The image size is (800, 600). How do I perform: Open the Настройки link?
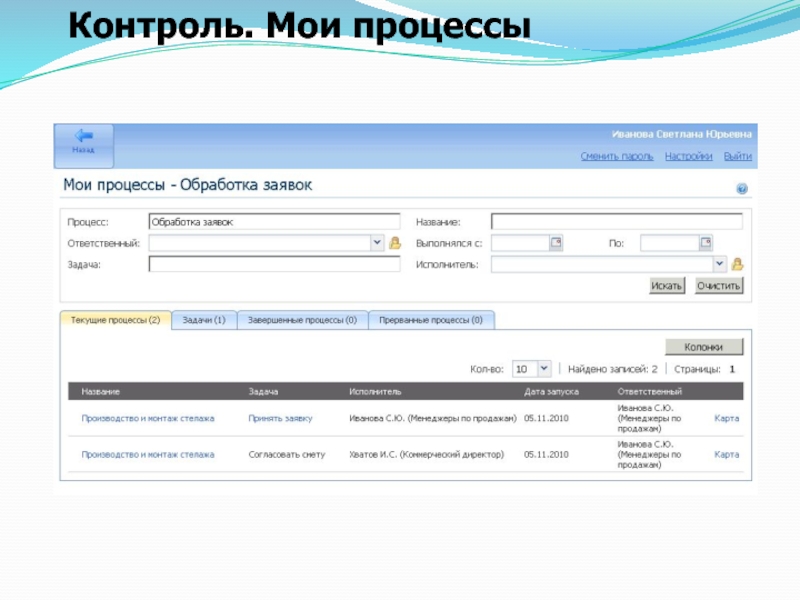coord(688,156)
